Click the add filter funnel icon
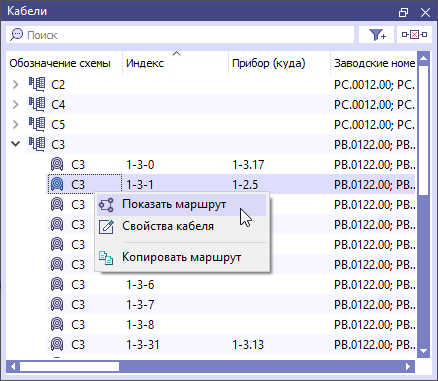438x381 pixels. 377,35
